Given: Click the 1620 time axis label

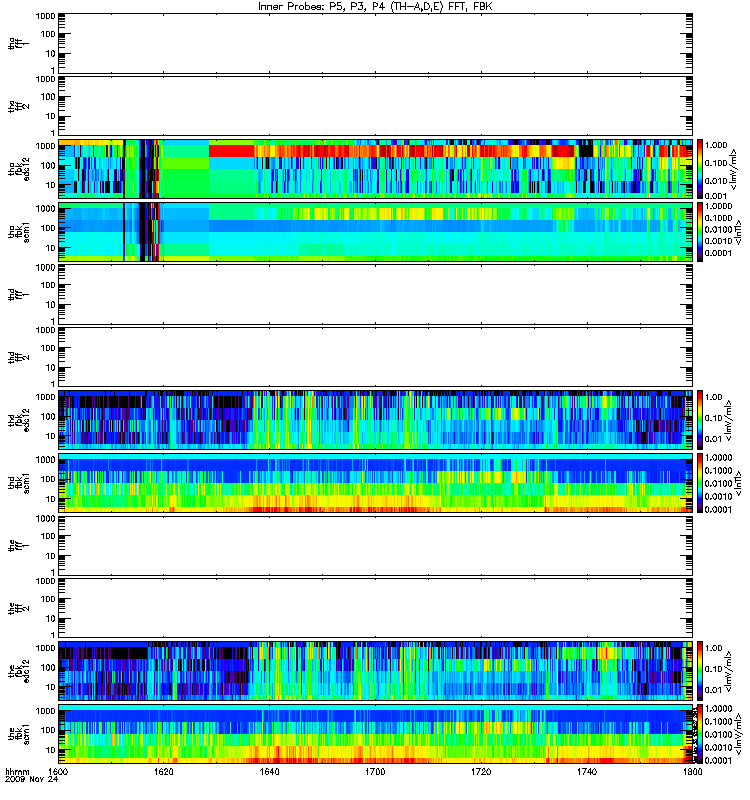Looking at the screenshot, I should (164, 771).
